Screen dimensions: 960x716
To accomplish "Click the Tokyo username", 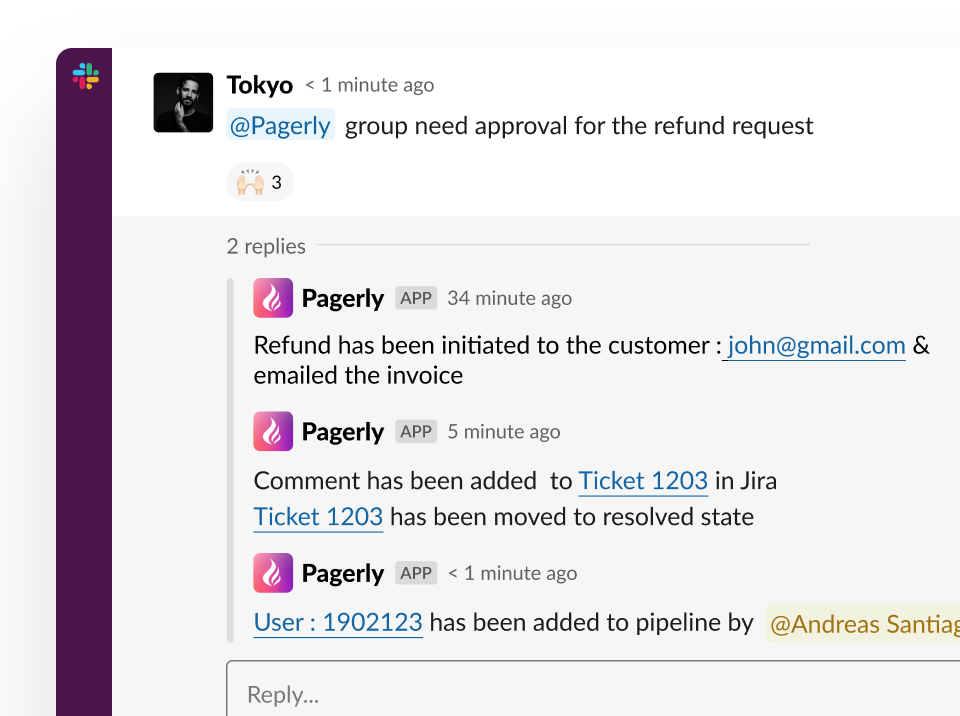I will click(260, 85).
